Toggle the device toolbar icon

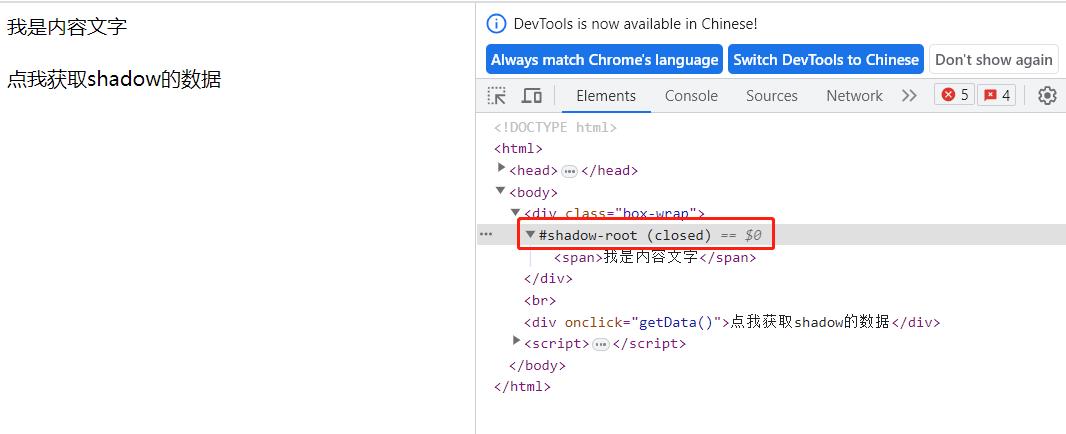(532, 96)
